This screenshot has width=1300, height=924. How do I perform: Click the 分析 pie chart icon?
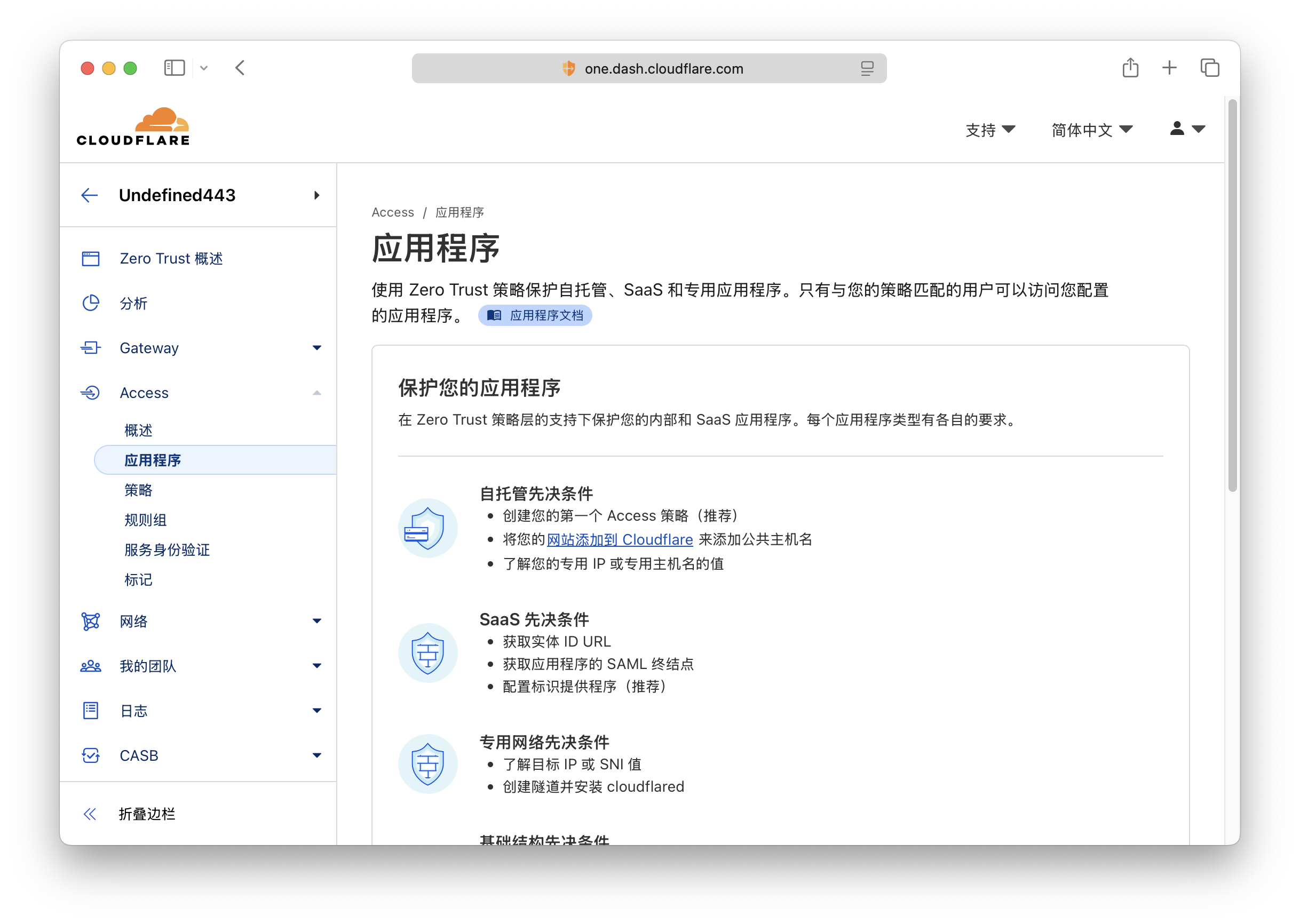pos(91,303)
